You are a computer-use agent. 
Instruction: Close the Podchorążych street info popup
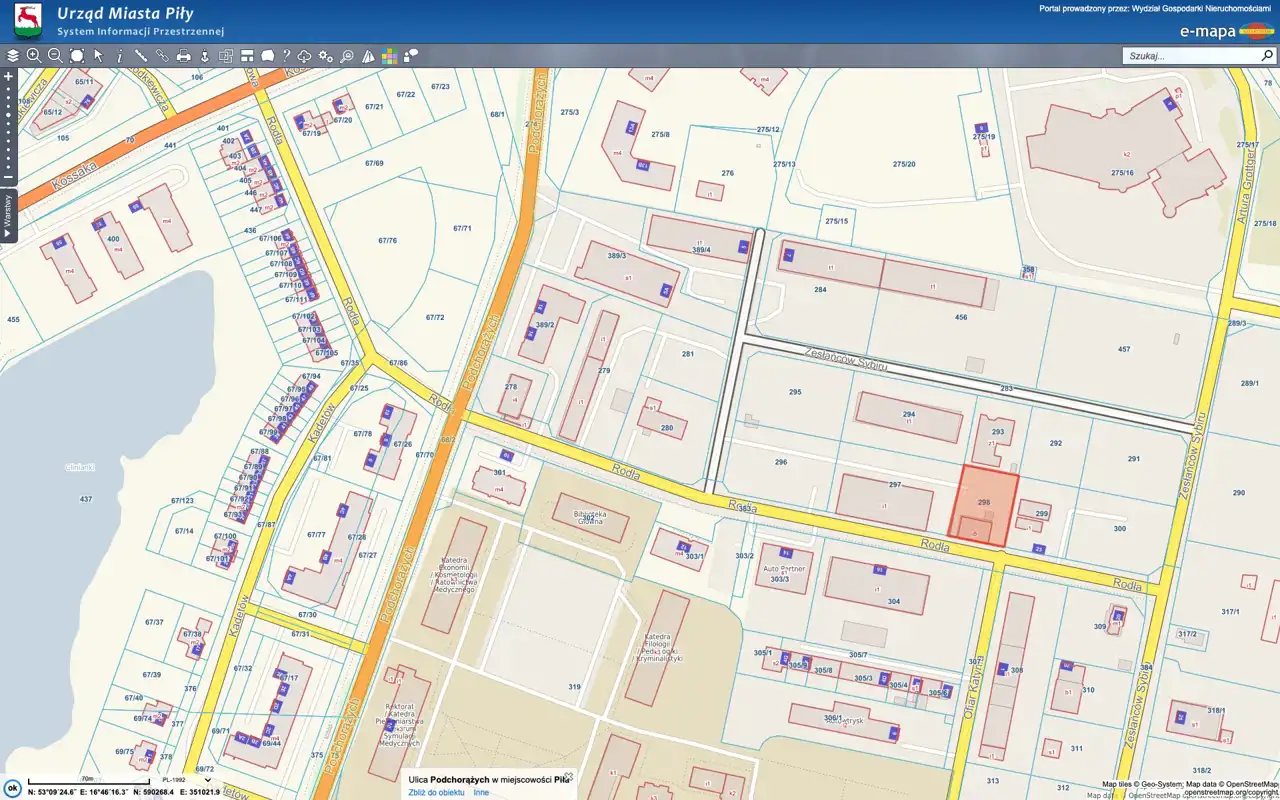pos(568,776)
